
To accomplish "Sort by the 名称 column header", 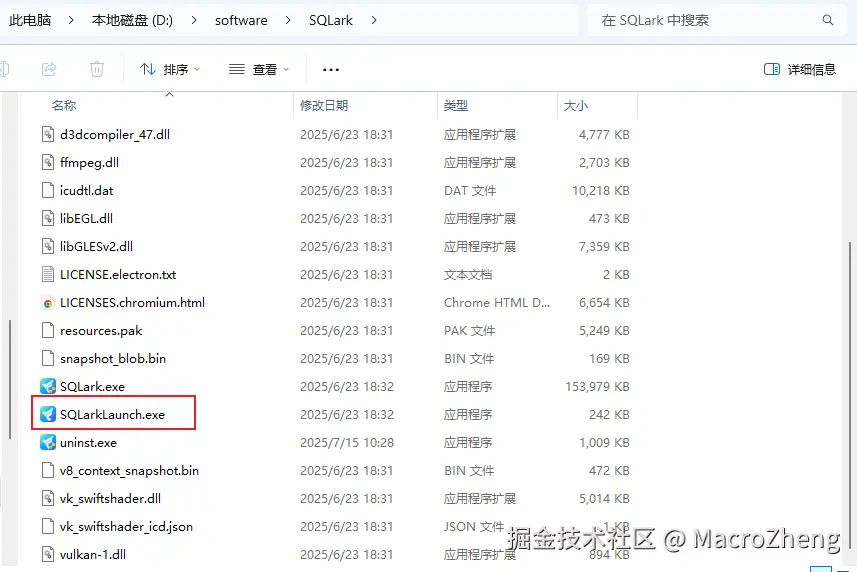I will [x=64, y=105].
